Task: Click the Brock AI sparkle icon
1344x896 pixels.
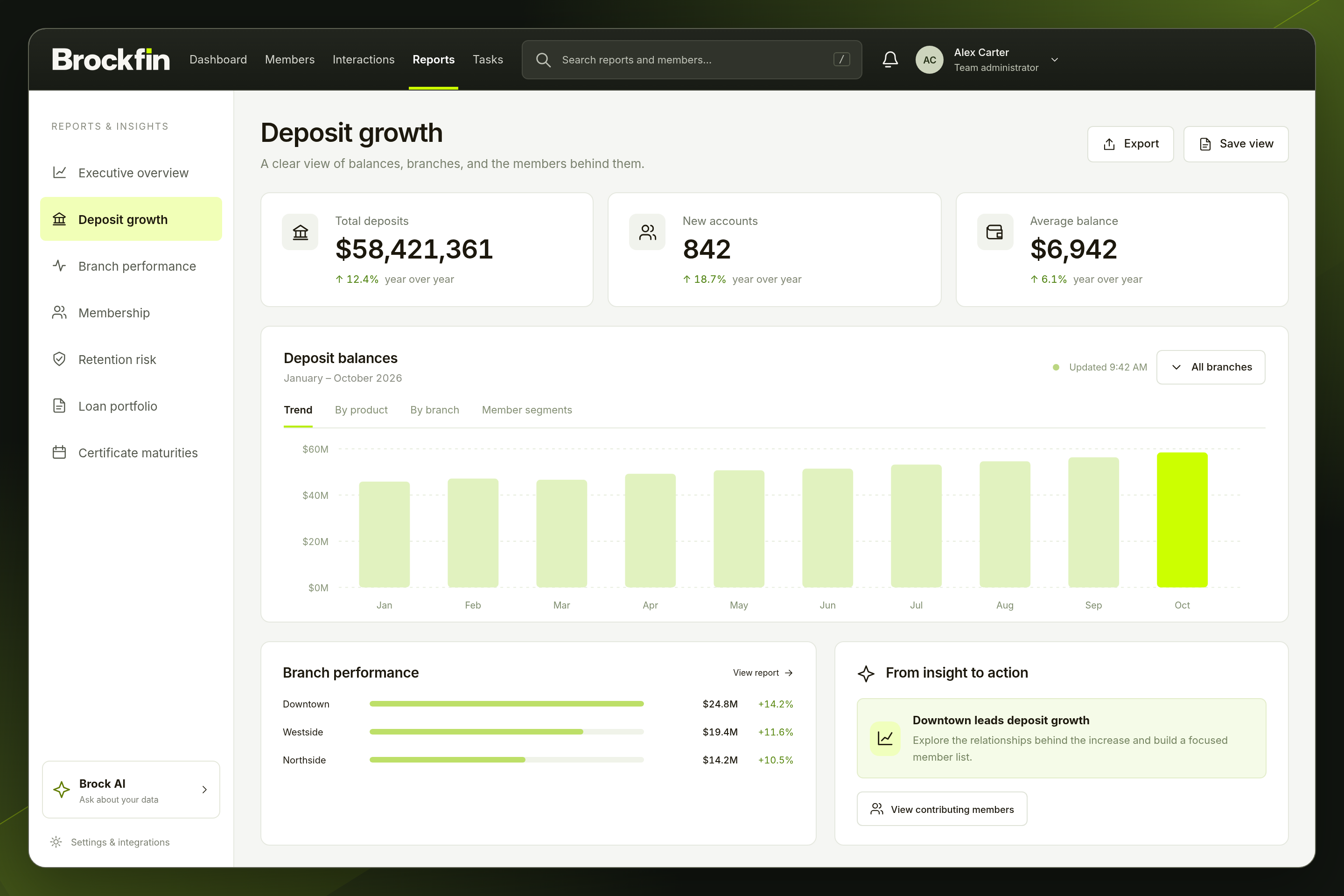Action: click(x=61, y=790)
